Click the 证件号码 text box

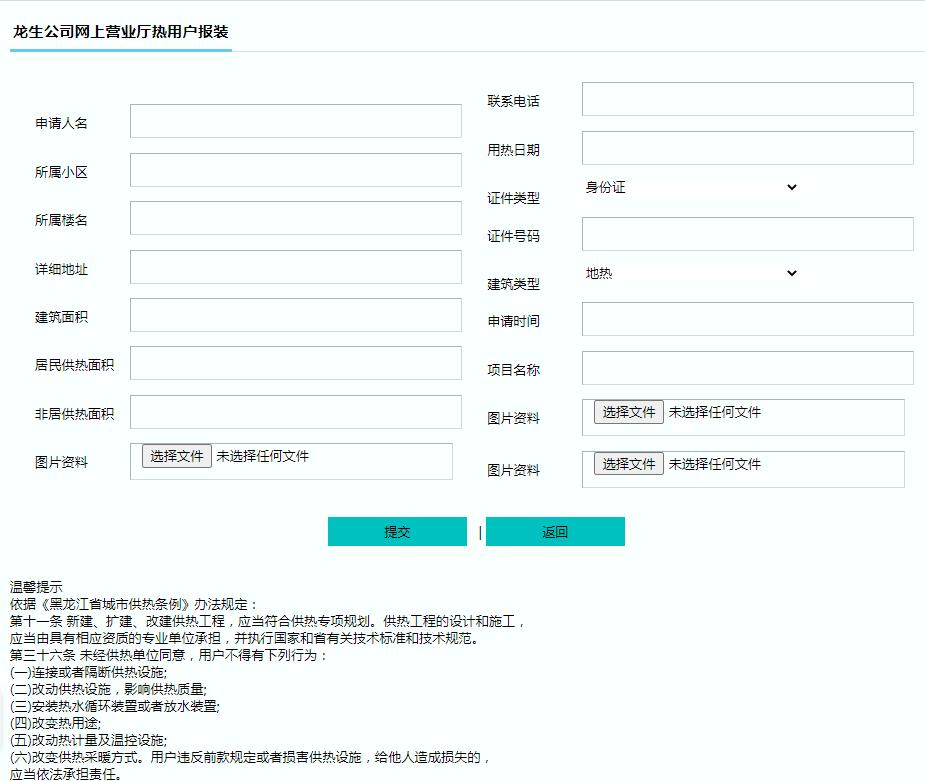pyautogui.click(x=747, y=234)
